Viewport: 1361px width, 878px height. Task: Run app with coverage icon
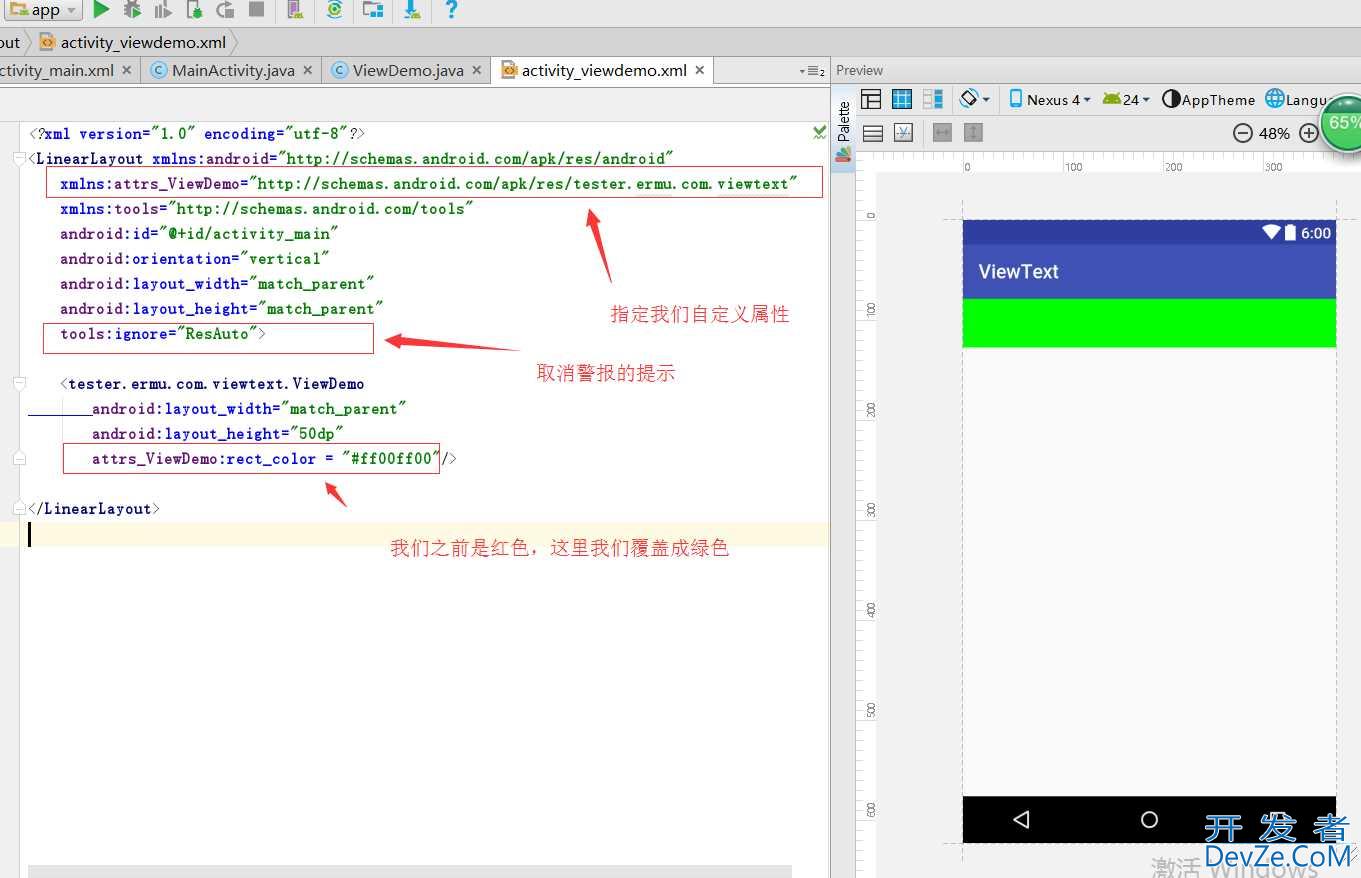click(163, 10)
